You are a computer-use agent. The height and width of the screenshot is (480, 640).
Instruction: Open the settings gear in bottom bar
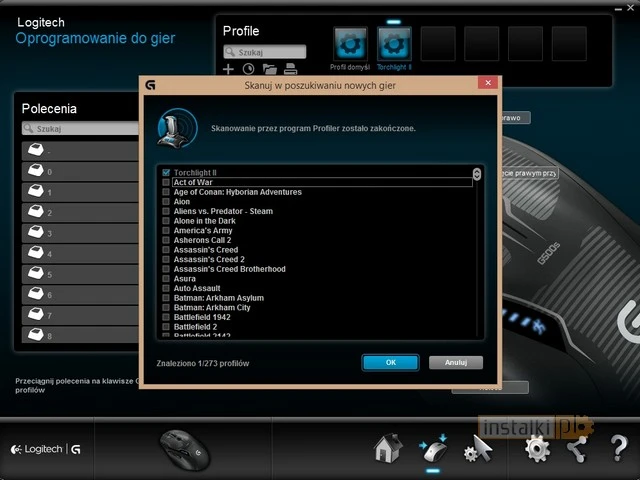coord(537,449)
